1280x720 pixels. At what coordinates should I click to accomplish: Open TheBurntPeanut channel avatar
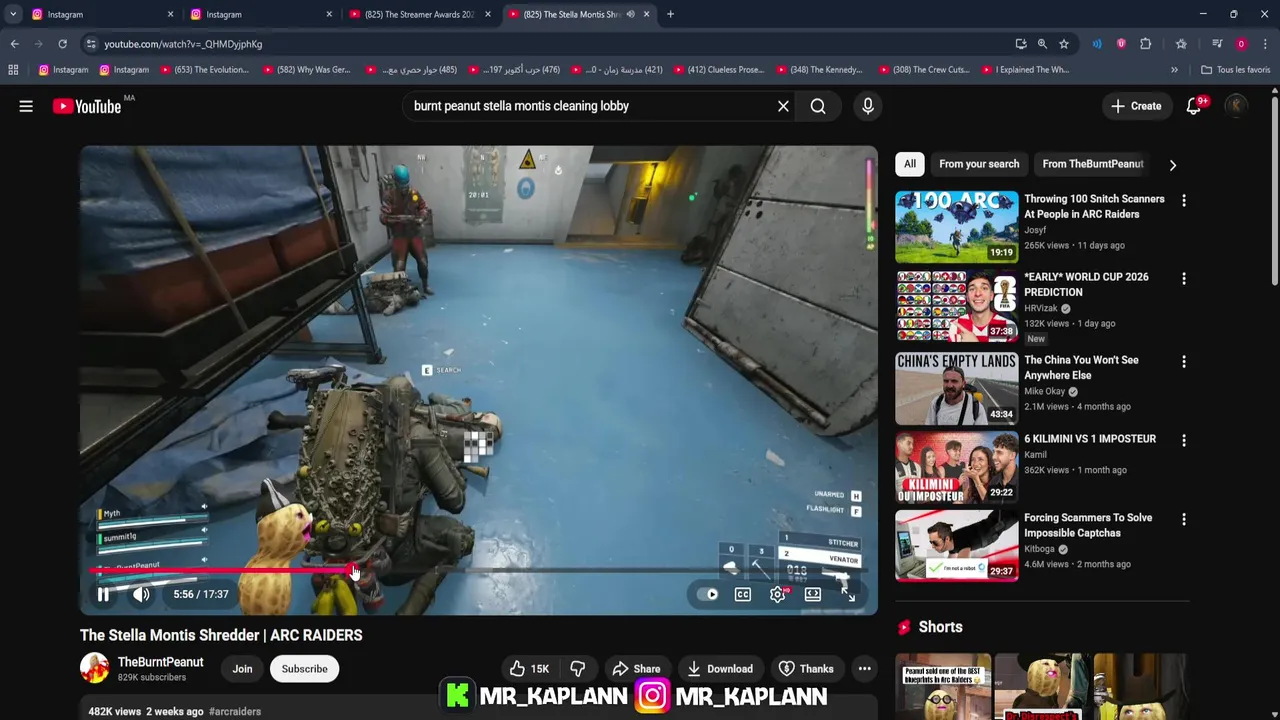[x=94, y=668]
